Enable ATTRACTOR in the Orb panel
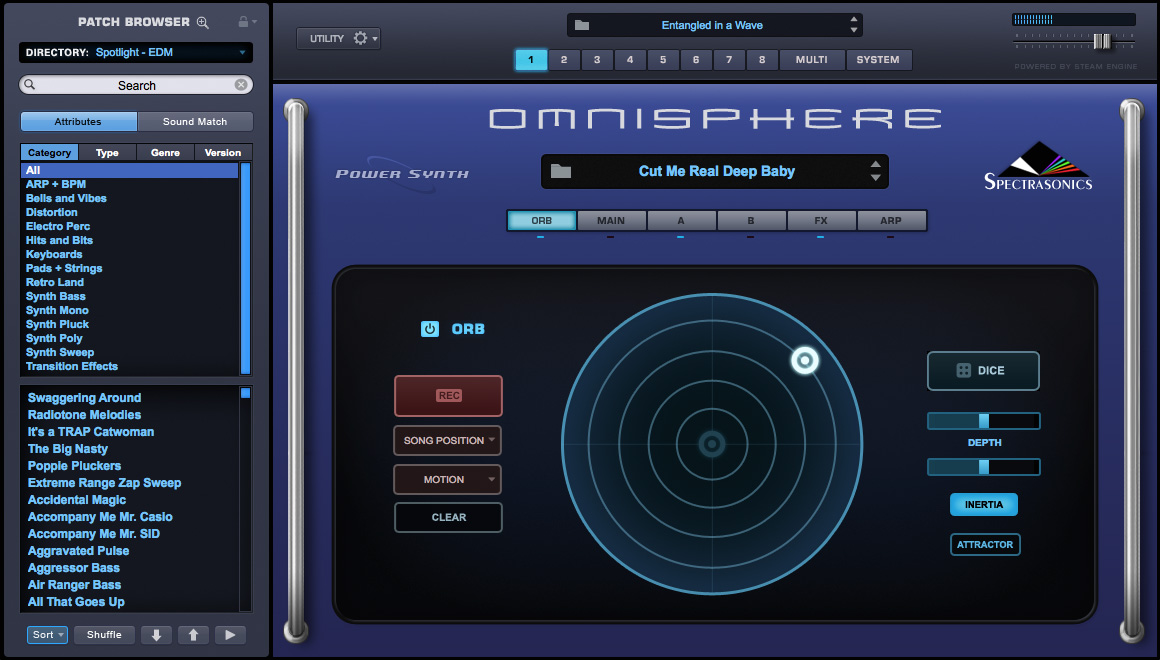 pyautogui.click(x=984, y=544)
